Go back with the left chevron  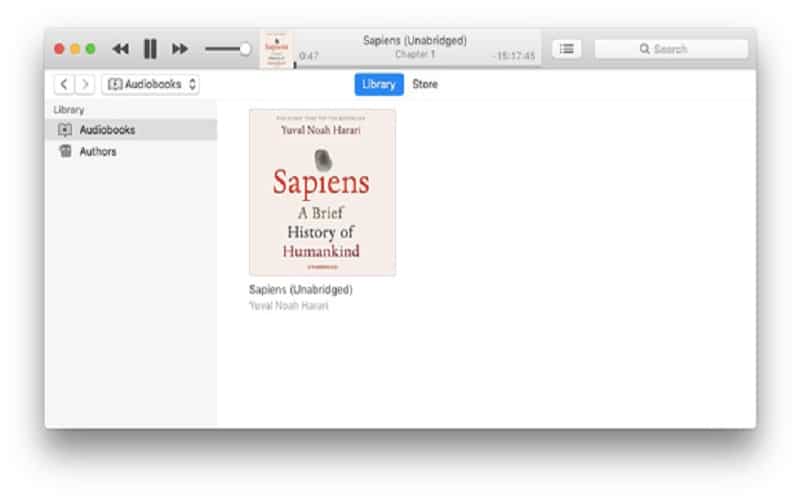[65, 85]
